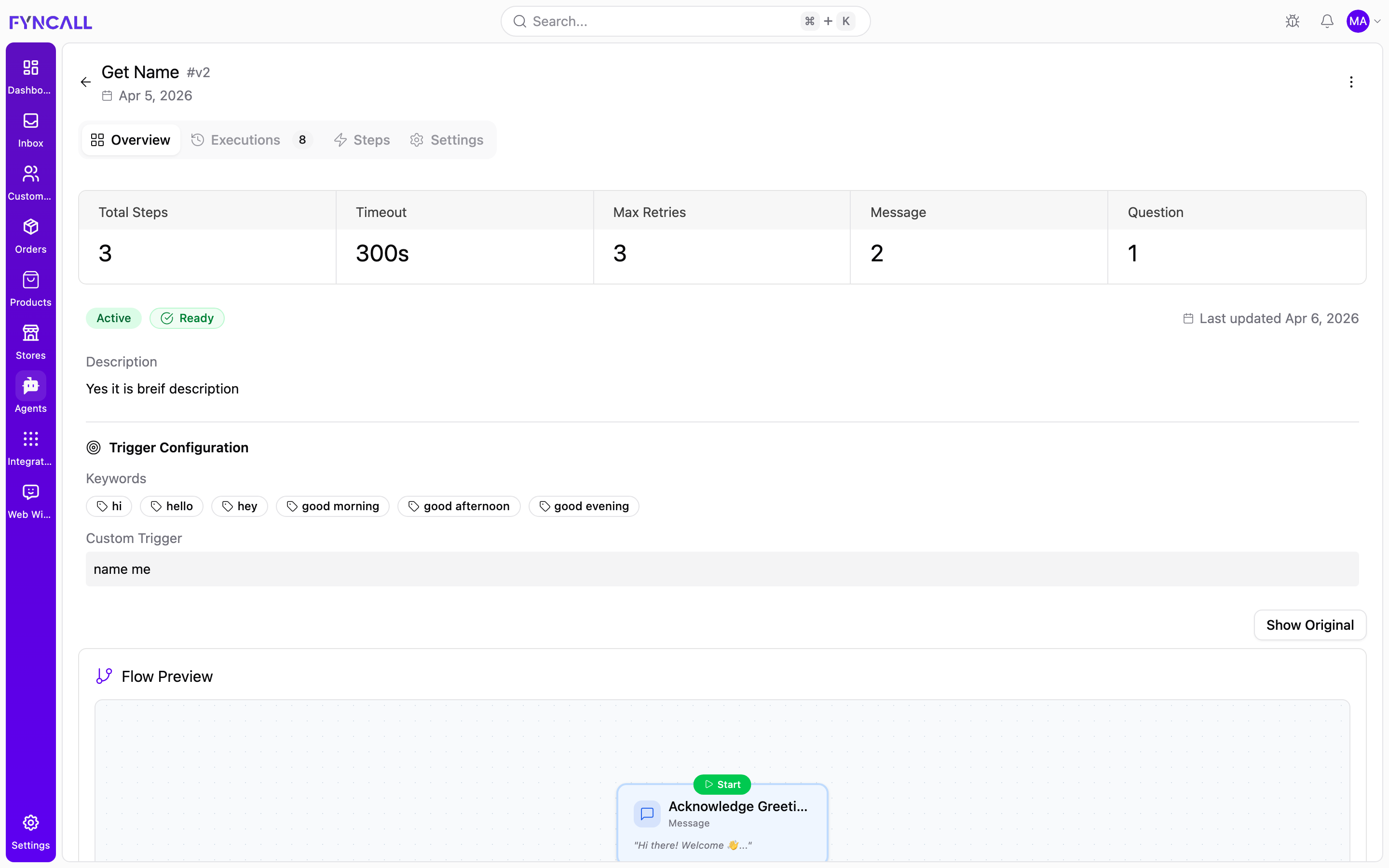The image size is (1389, 868).
Task: Select the 'good afternoon' keyword tag
Action: (x=459, y=506)
